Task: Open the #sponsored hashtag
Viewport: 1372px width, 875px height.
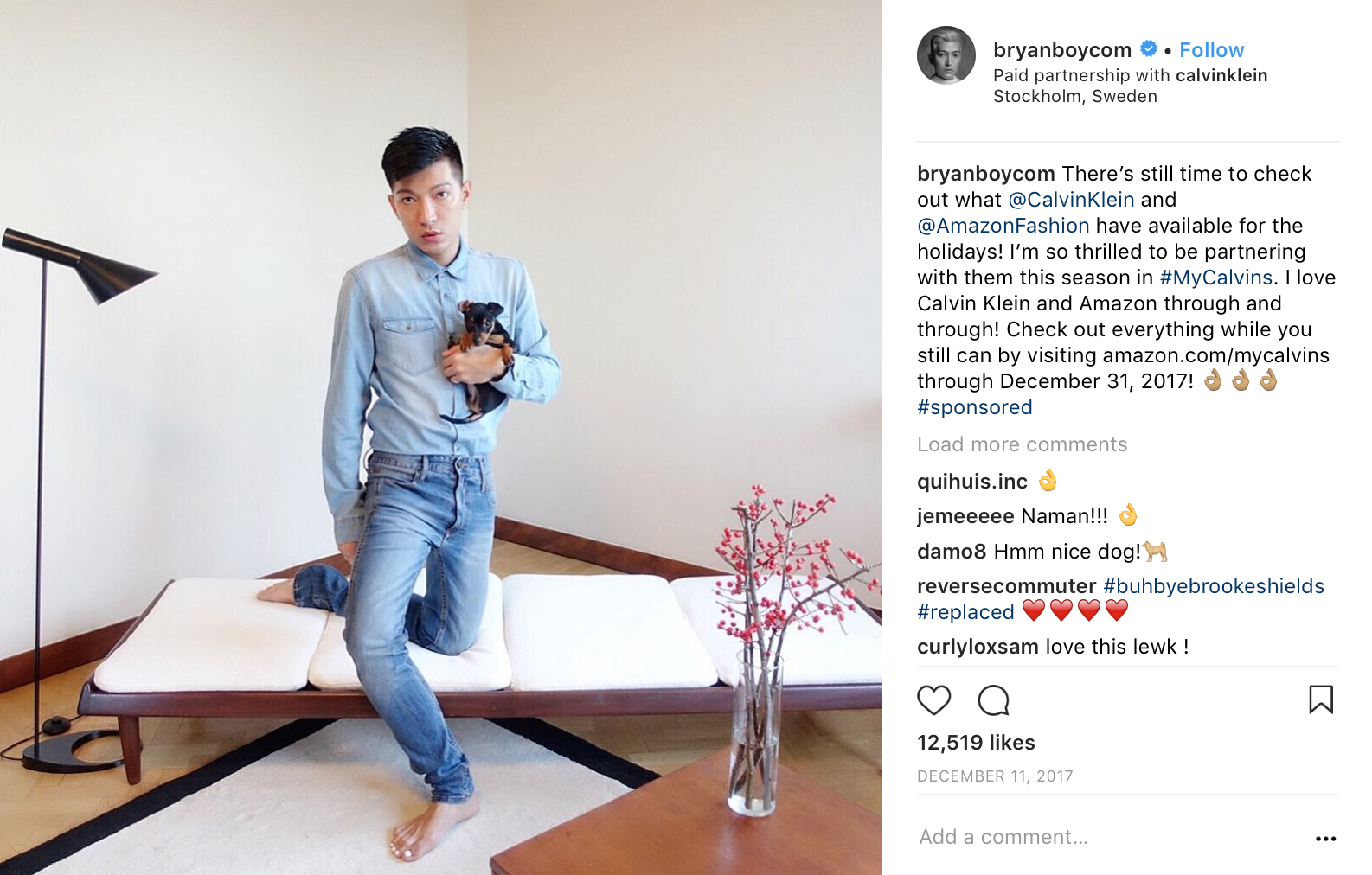Action: coord(974,407)
